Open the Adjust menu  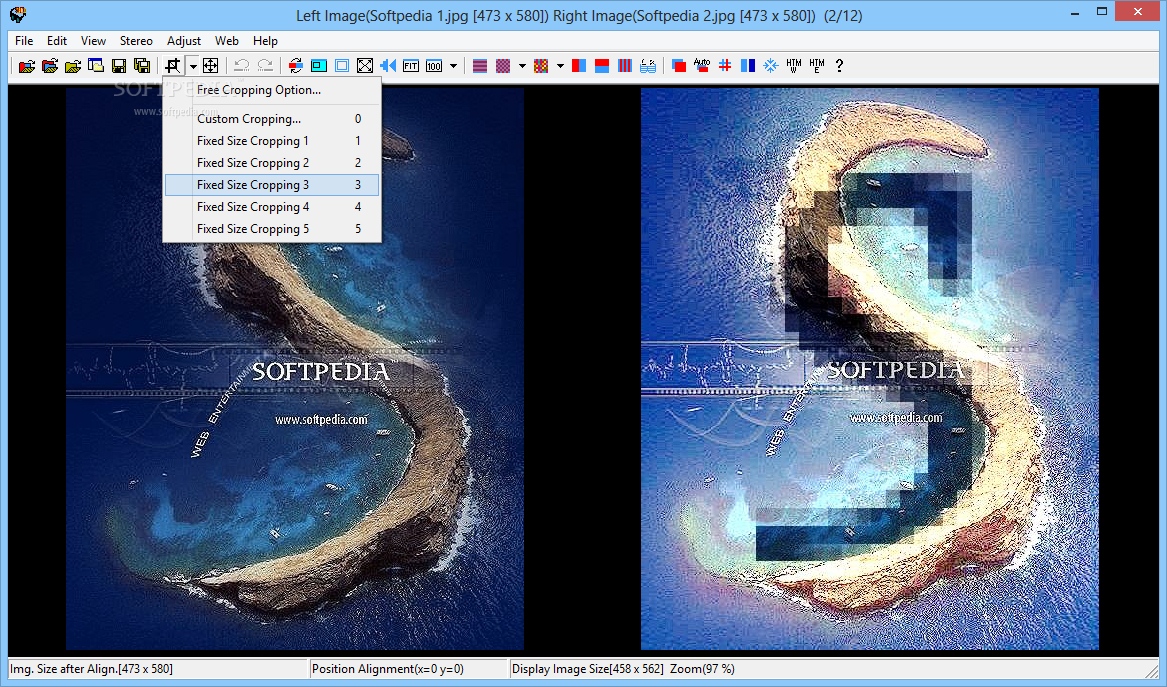click(184, 41)
